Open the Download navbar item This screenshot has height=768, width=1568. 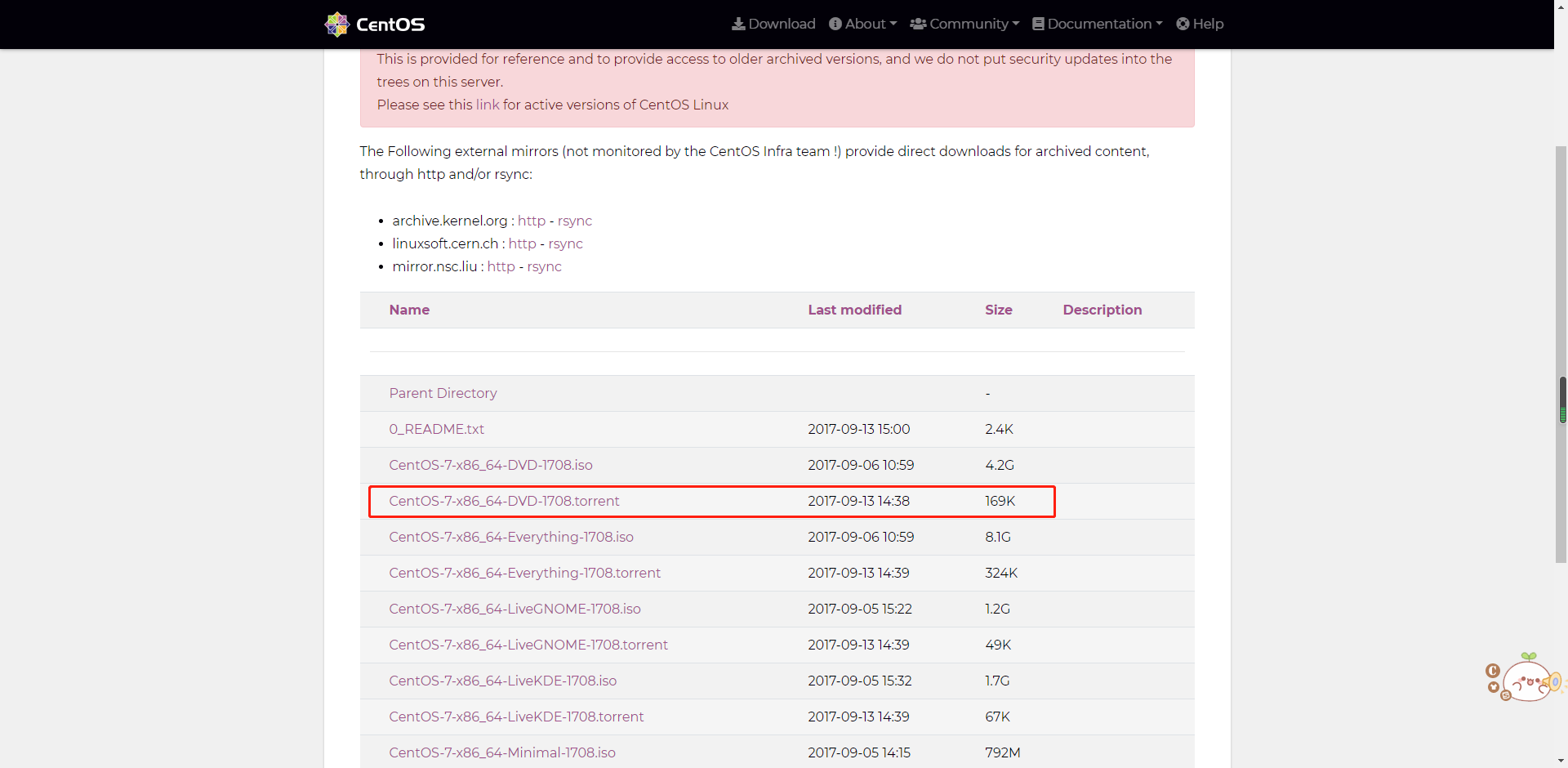(x=773, y=24)
